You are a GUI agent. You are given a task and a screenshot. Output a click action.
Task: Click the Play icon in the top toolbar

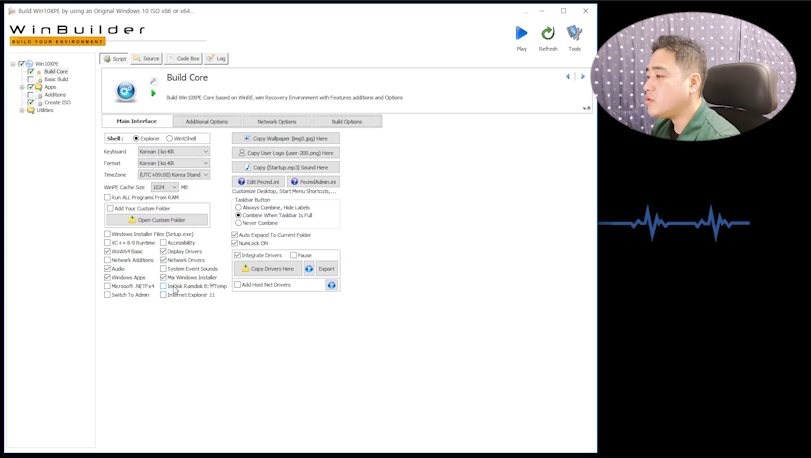pyautogui.click(x=521, y=33)
